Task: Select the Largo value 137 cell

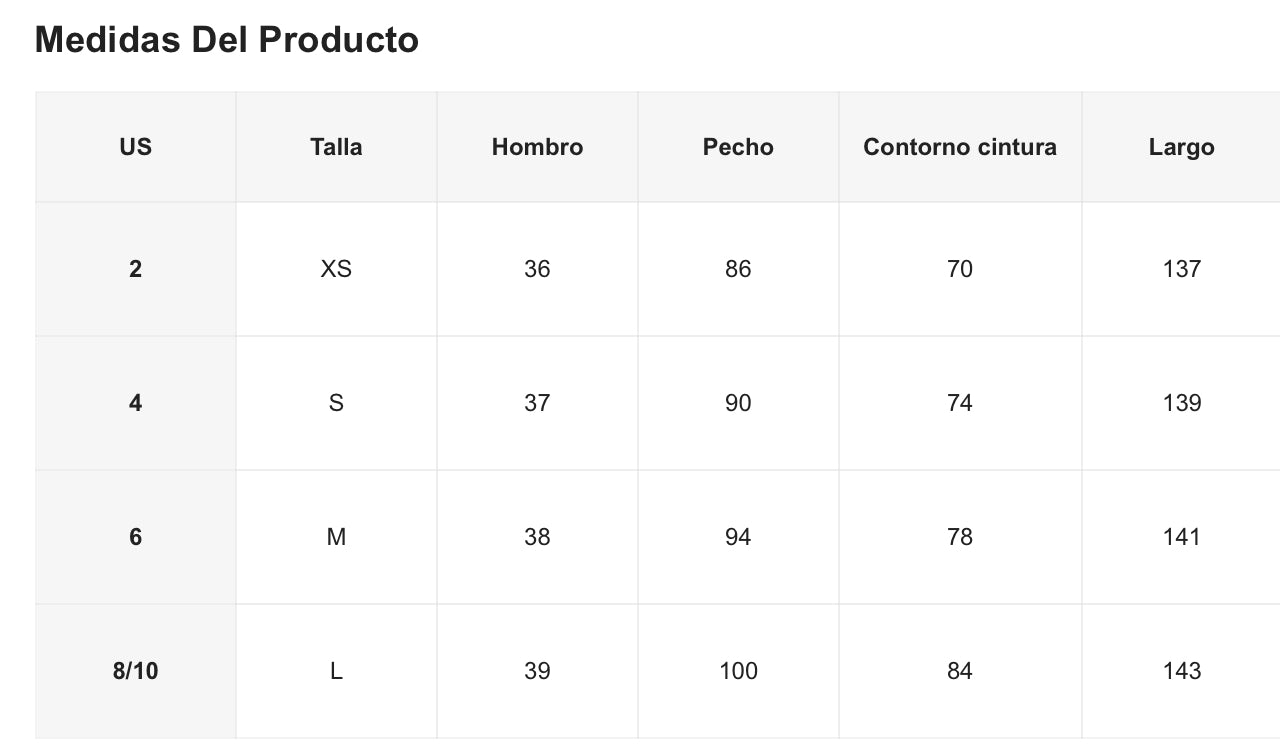Action: [x=1181, y=269]
